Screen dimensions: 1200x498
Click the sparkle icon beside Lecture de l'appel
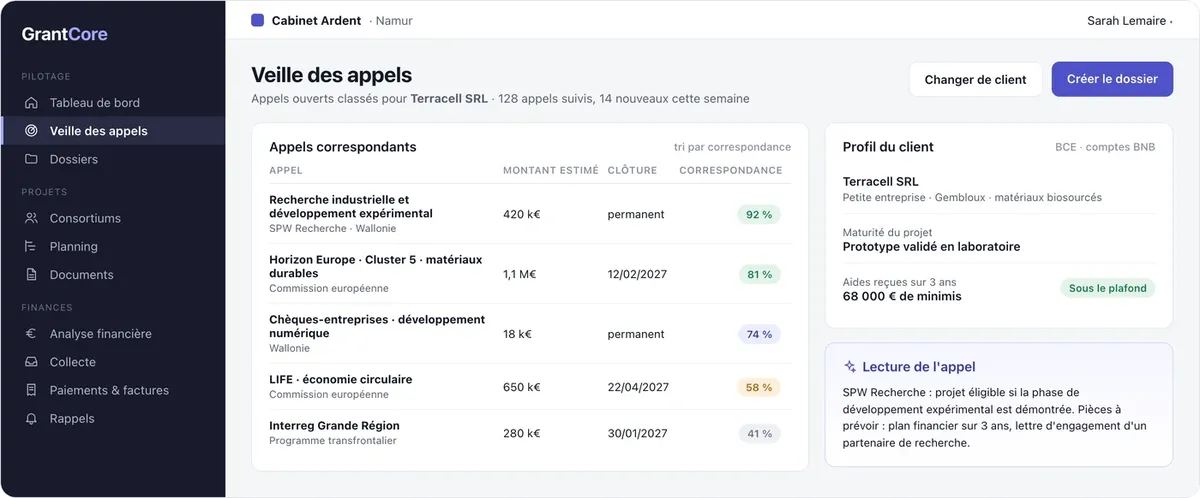(x=850, y=367)
